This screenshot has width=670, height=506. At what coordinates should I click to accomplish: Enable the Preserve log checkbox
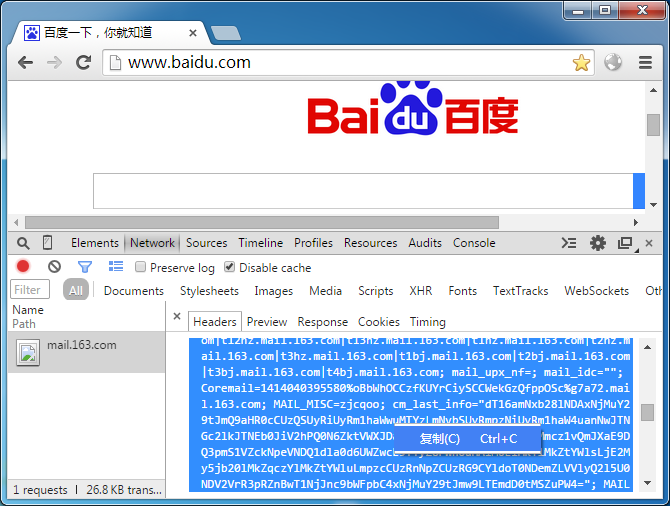point(140,267)
